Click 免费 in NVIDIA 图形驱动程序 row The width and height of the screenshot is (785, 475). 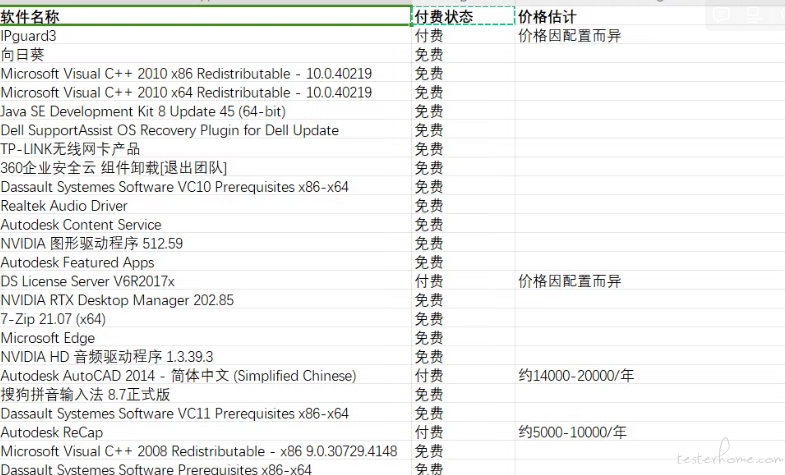tap(463, 243)
